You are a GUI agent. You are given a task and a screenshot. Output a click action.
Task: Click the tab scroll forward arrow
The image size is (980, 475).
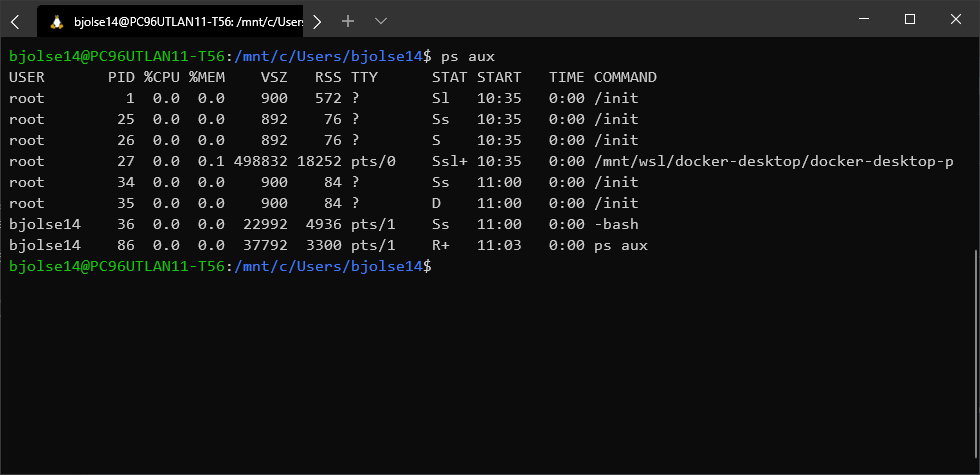317,22
